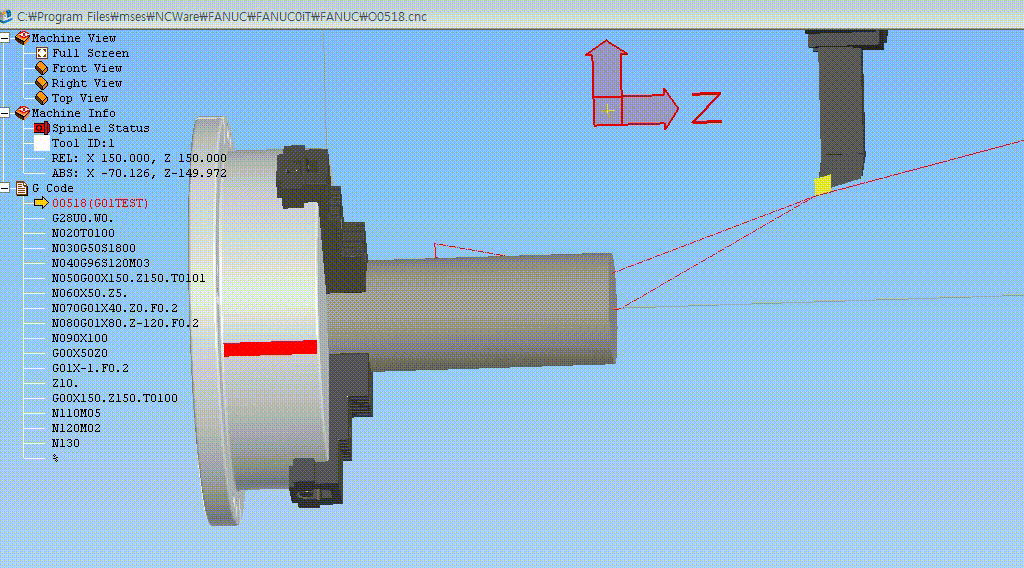Select G-code line G00X50Z0
This screenshot has height=568, width=1024.
[80, 353]
